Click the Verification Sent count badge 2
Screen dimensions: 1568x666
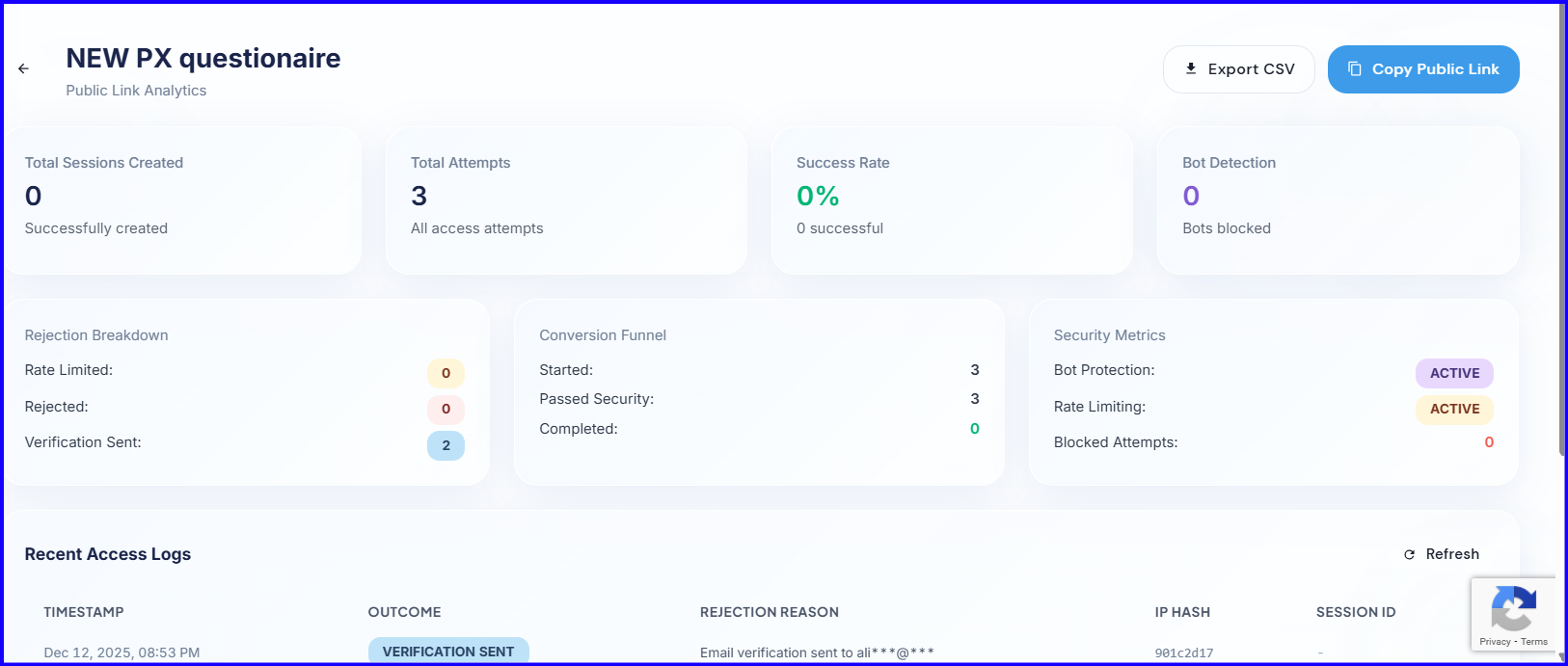pyautogui.click(x=446, y=445)
